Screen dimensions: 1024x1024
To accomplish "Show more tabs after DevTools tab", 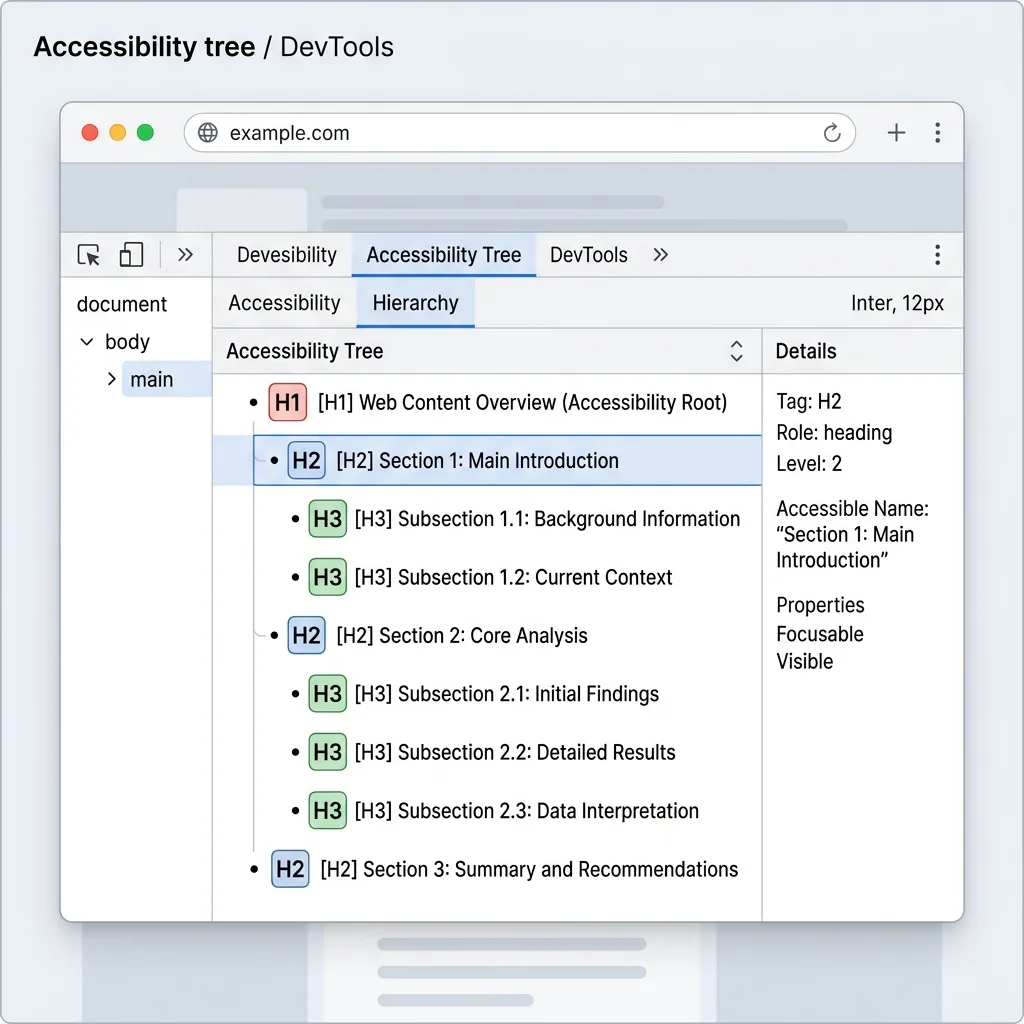I will 660,255.
